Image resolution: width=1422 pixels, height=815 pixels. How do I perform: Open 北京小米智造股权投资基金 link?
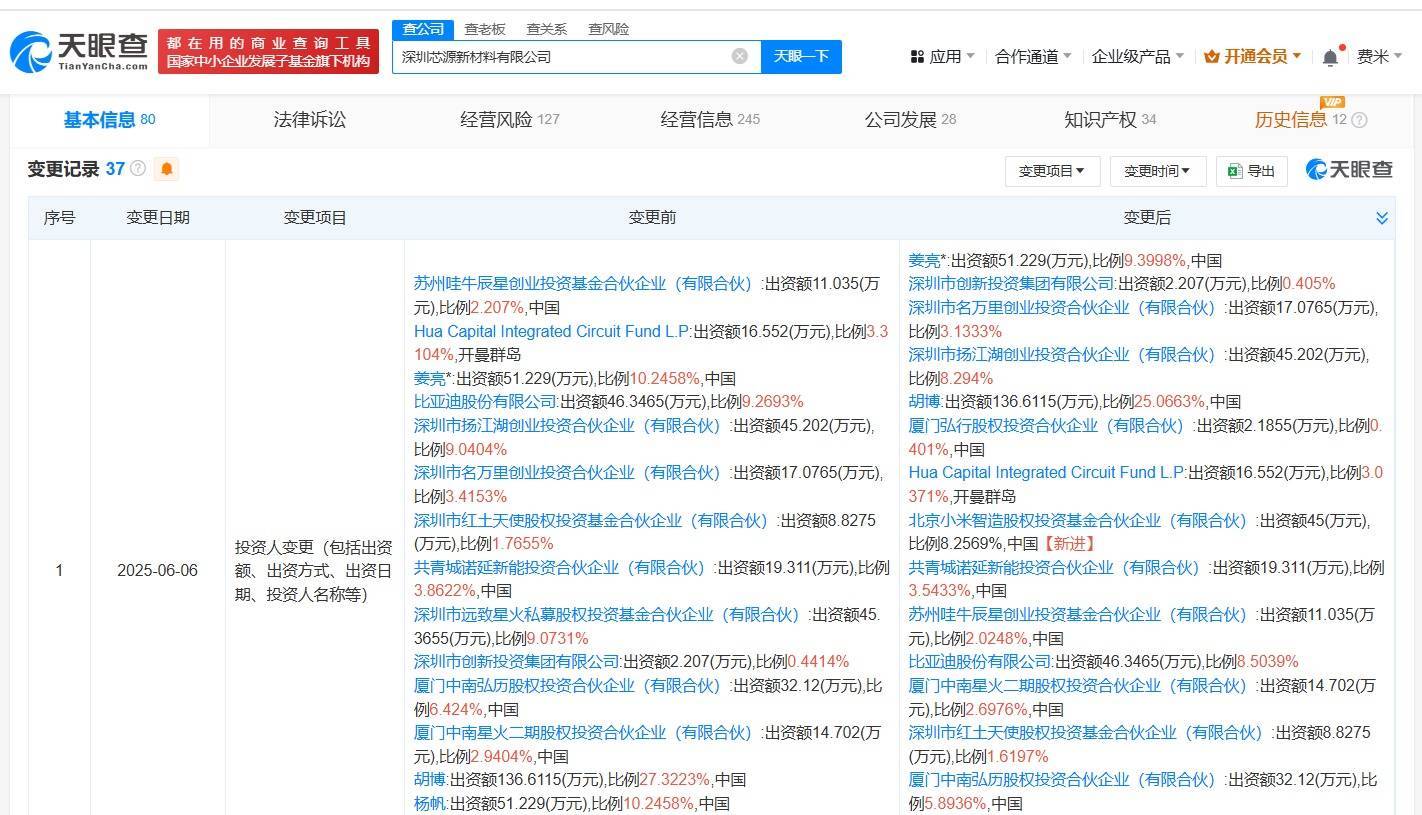1078,520
